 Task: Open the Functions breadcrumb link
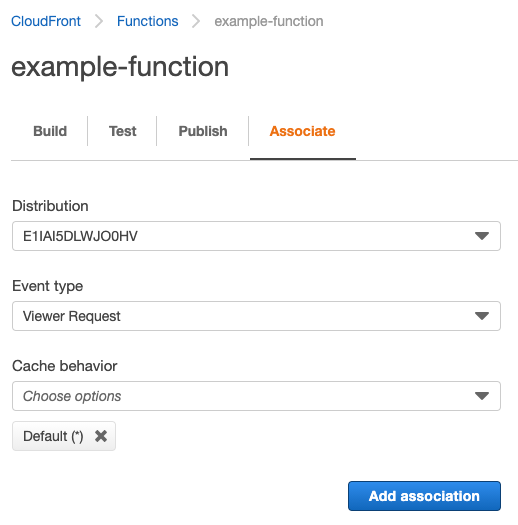[x=148, y=21]
